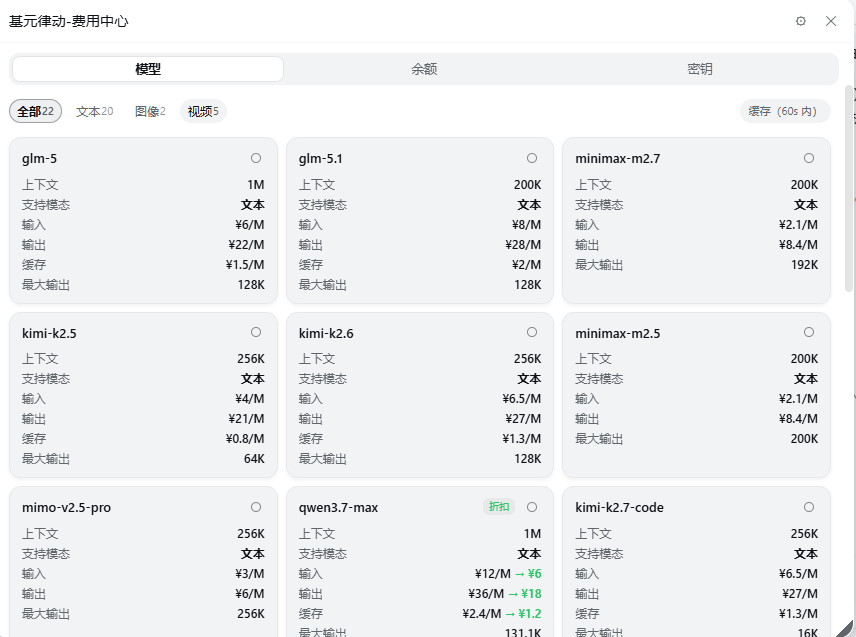
Task: Select the minimax-m2.7 radio button
Action: (x=809, y=158)
